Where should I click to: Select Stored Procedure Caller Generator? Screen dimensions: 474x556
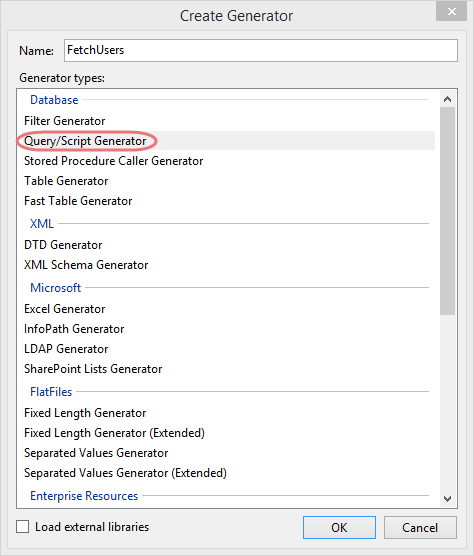(x=225, y=161)
